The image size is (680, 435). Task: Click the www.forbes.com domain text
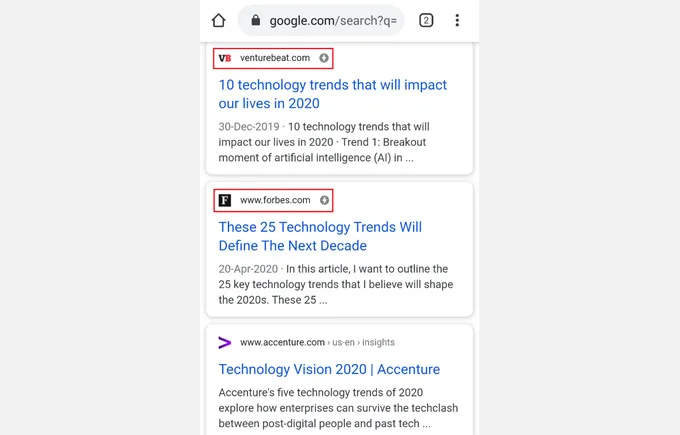275,200
